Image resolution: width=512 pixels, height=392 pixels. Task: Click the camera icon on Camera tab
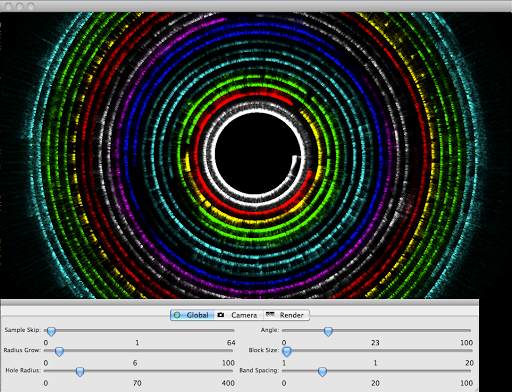coord(220,315)
